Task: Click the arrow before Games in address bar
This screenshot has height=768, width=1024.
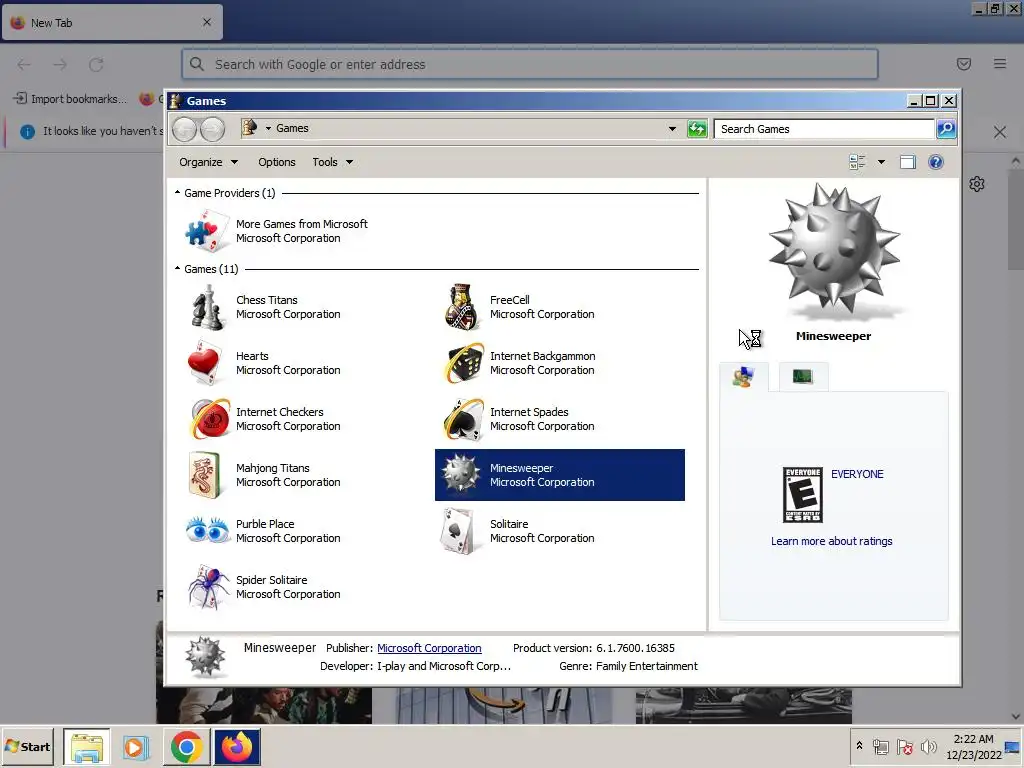Action: (268, 129)
